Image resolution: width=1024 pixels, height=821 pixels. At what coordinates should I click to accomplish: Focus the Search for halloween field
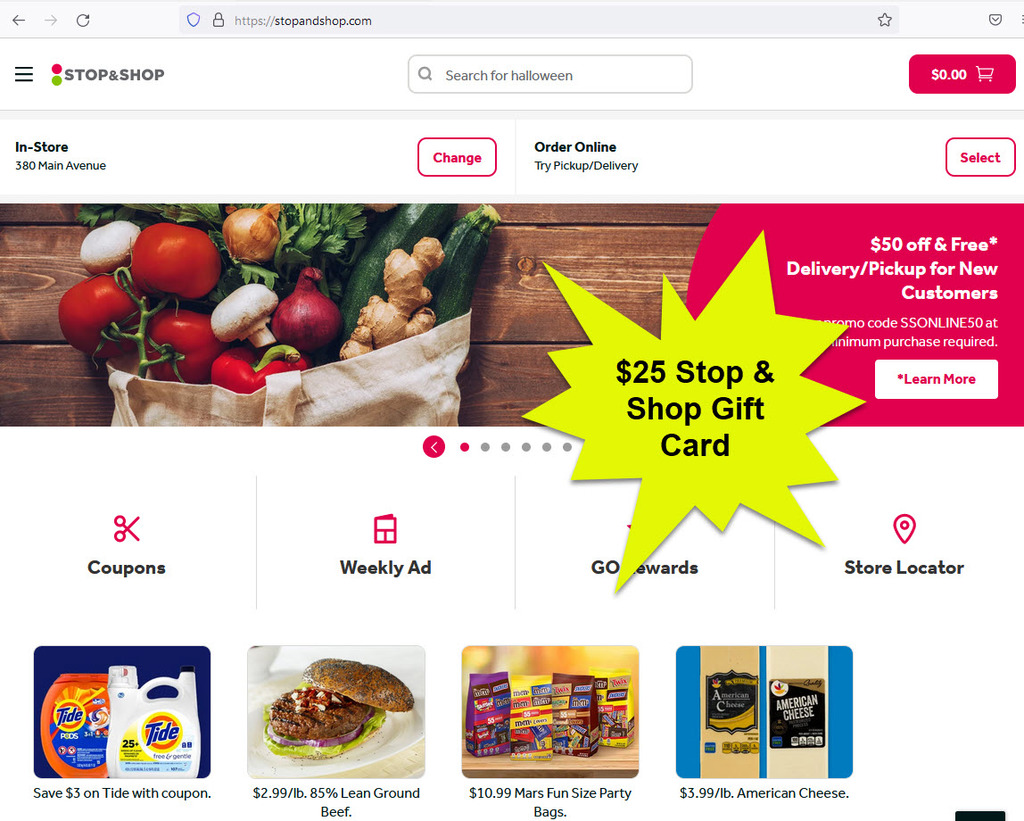tap(550, 74)
